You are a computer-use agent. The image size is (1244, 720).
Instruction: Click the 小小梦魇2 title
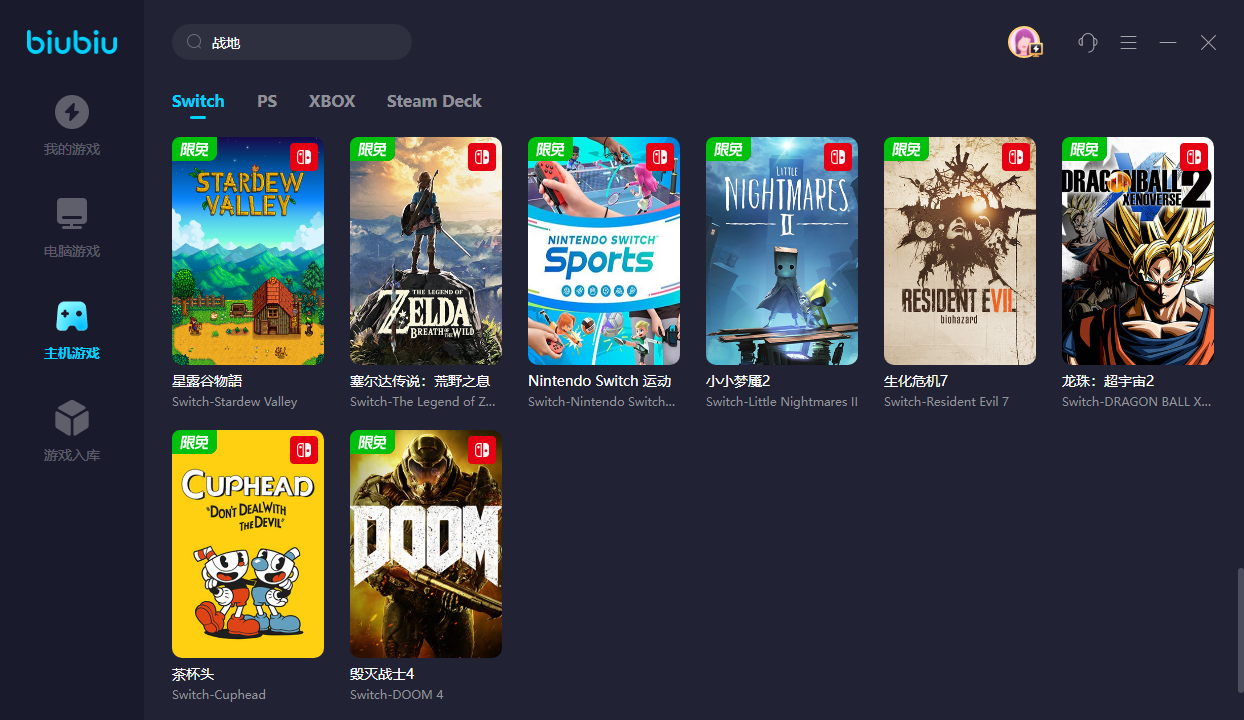738,381
